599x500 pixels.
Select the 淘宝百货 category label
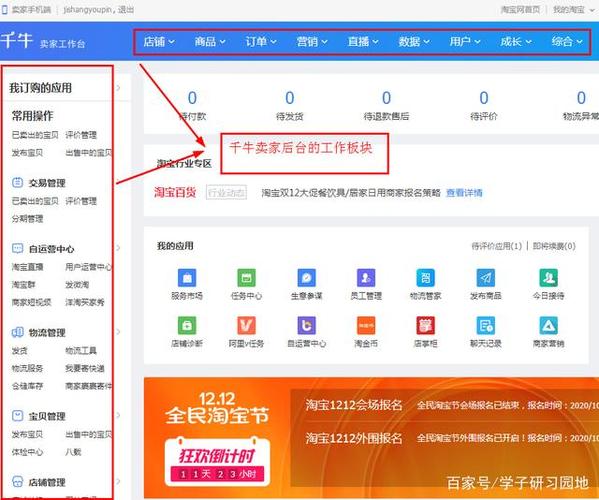[x=175, y=192]
